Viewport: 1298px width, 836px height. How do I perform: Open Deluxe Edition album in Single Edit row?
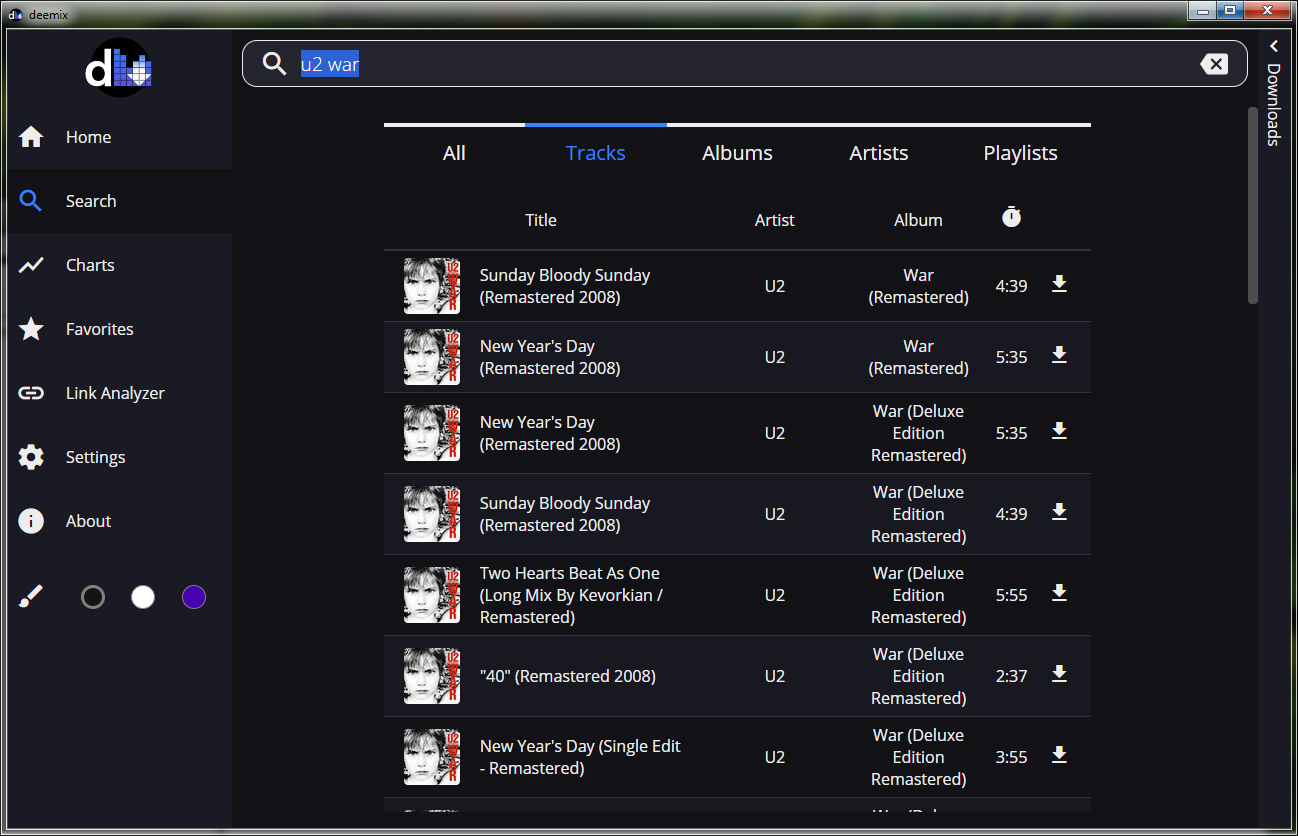[x=919, y=757]
